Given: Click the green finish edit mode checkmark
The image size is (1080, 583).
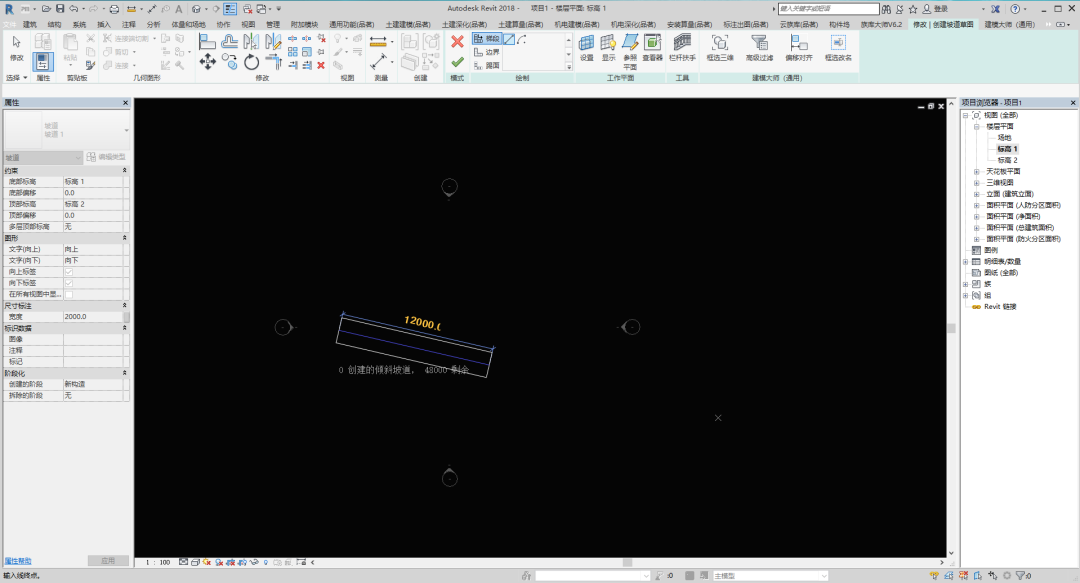Looking at the screenshot, I should click(x=457, y=62).
